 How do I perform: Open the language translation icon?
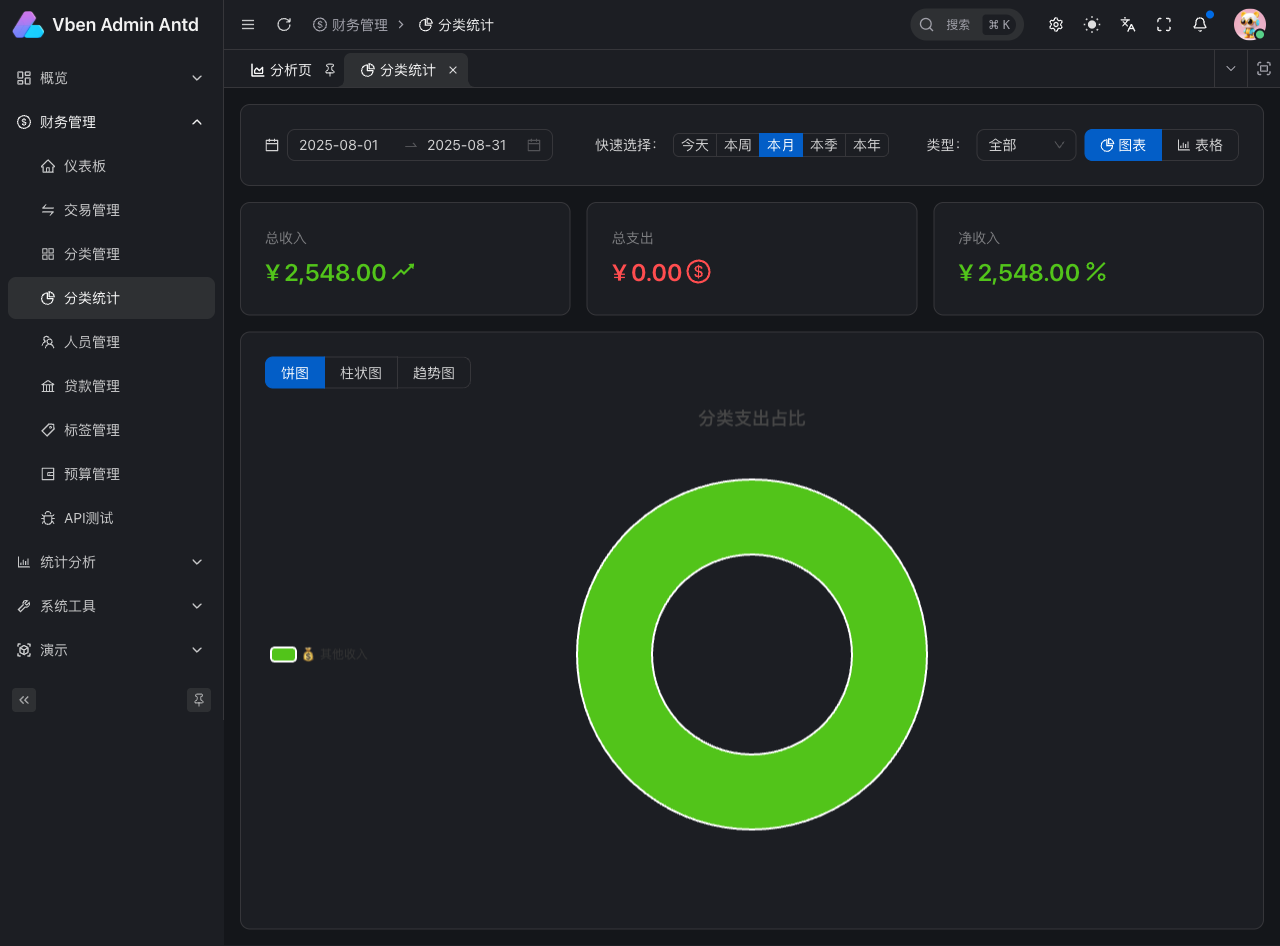[x=1128, y=25]
